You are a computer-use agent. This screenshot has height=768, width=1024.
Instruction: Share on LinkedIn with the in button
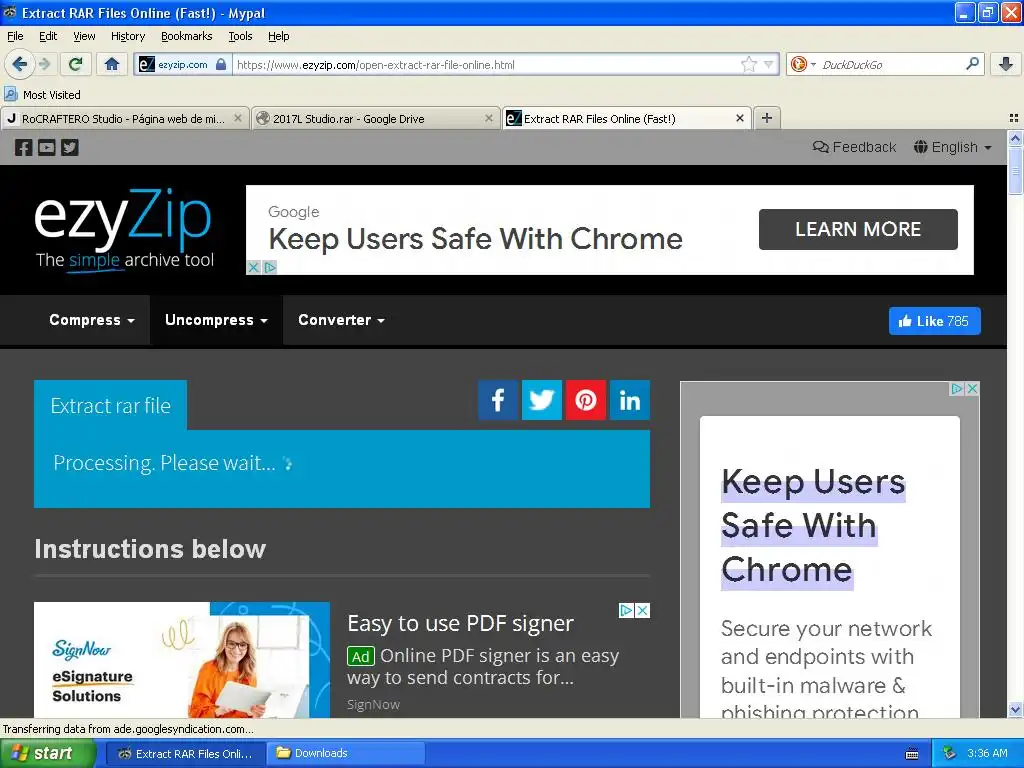(x=630, y=400)
